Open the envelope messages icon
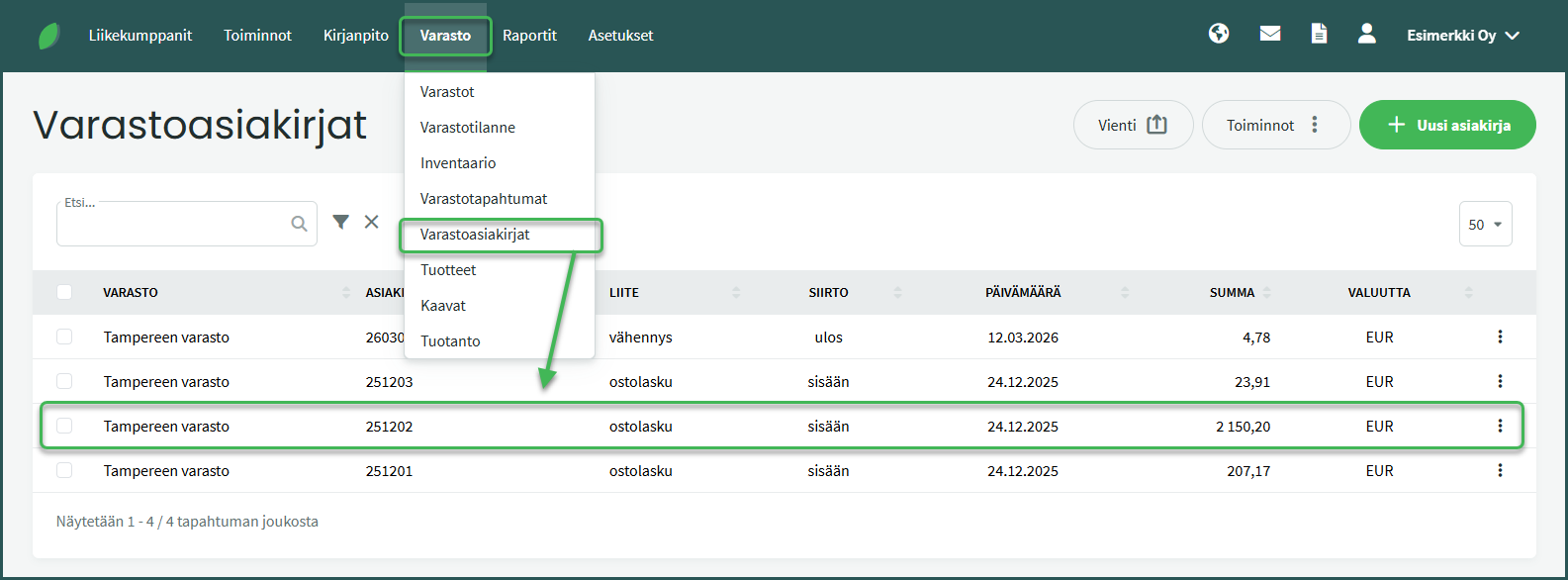1568x580 pixels. 1270,34
